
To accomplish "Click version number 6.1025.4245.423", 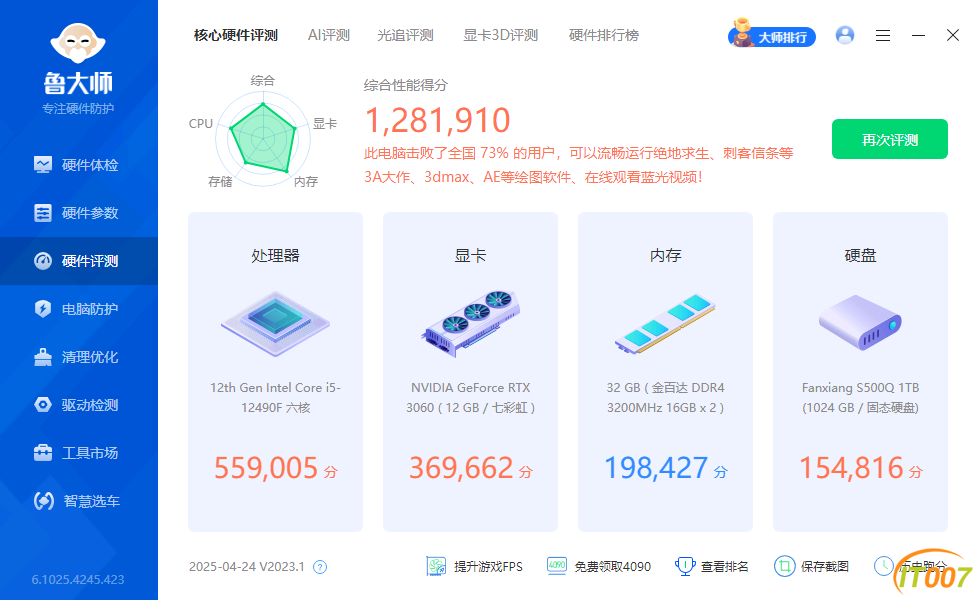I will (x=78, y=579).
